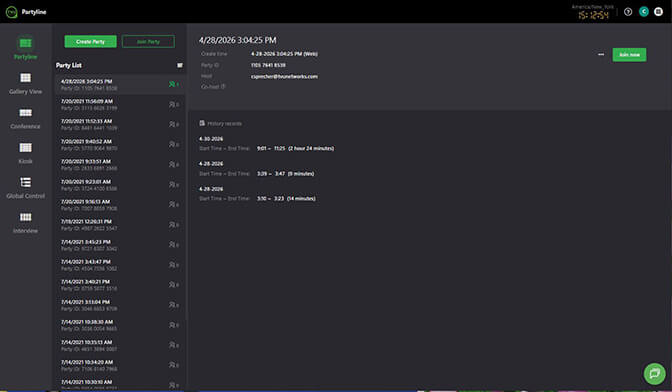
Task: Select the 7/14/2021 3:43:47 PM party
Action: point(120,265)
